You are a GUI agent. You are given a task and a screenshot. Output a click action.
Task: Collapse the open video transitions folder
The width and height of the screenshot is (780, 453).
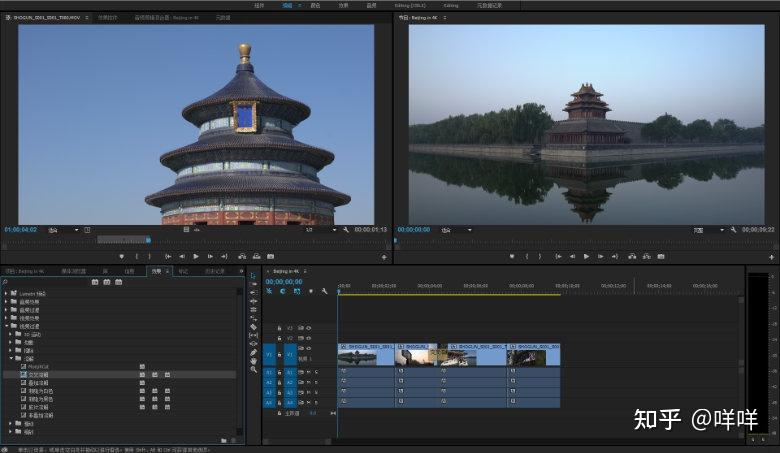point(7,326)
